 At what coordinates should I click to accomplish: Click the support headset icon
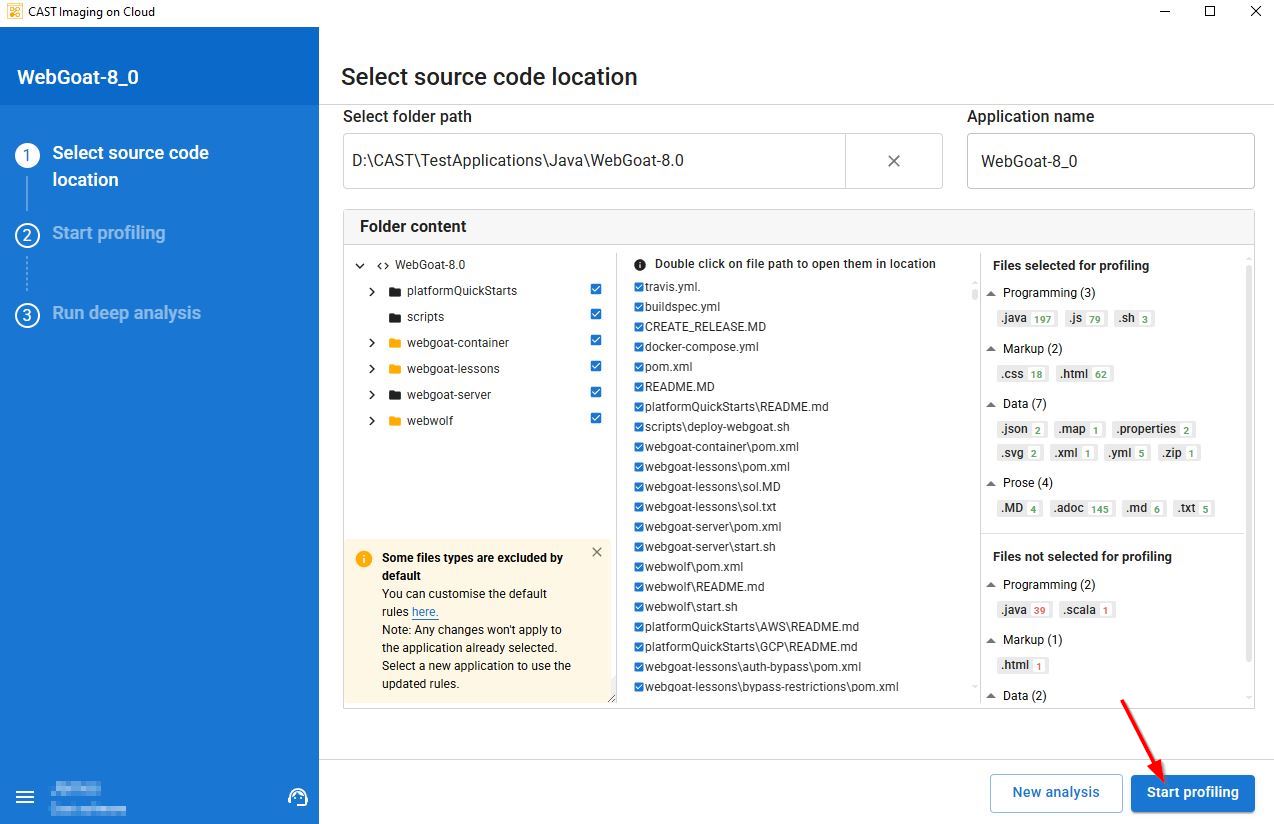tap(297, 797)
